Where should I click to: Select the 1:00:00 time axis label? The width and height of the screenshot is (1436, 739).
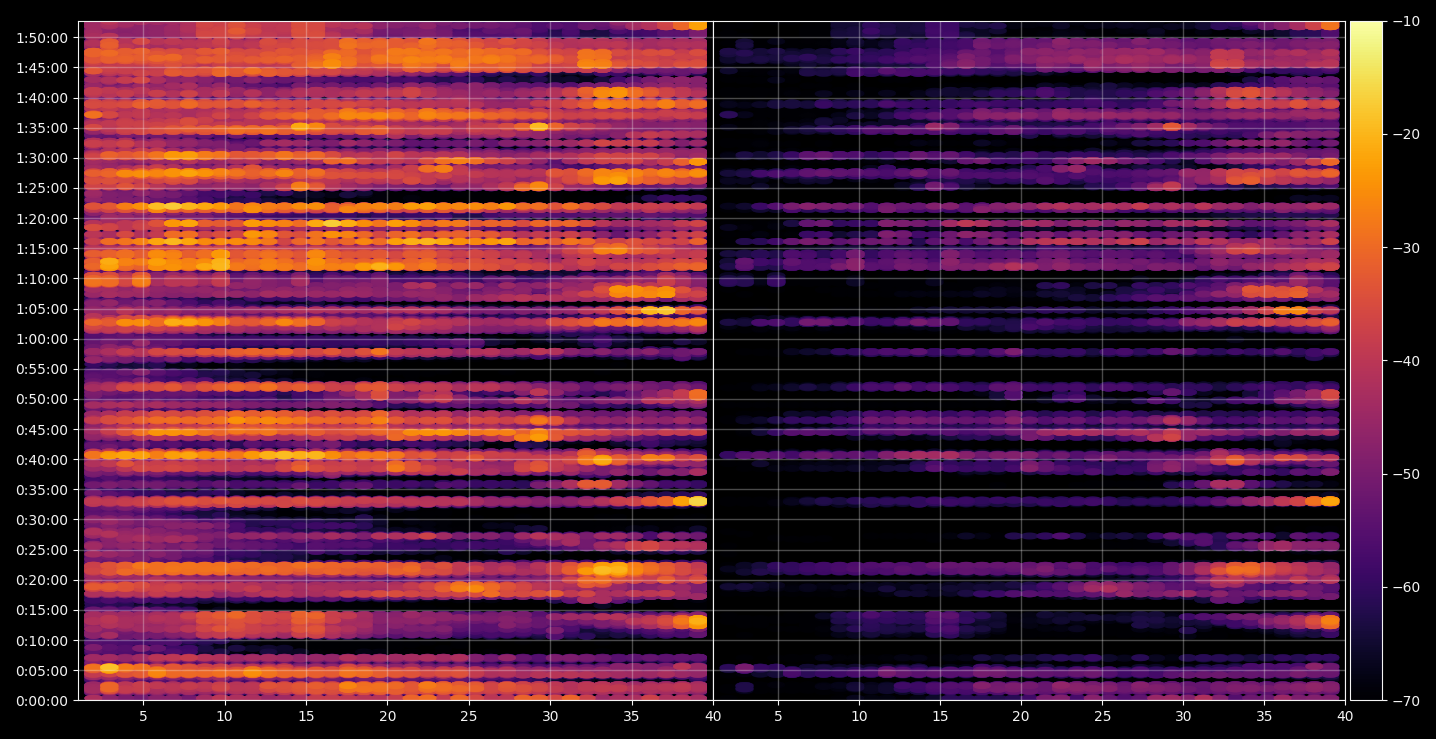[42, 339]
